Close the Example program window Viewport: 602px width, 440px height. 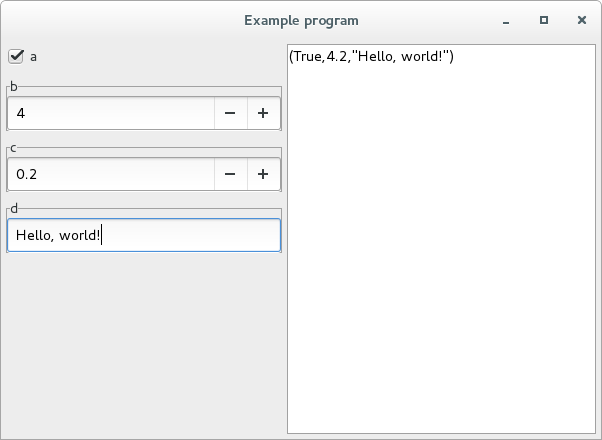tap(582, 20)
